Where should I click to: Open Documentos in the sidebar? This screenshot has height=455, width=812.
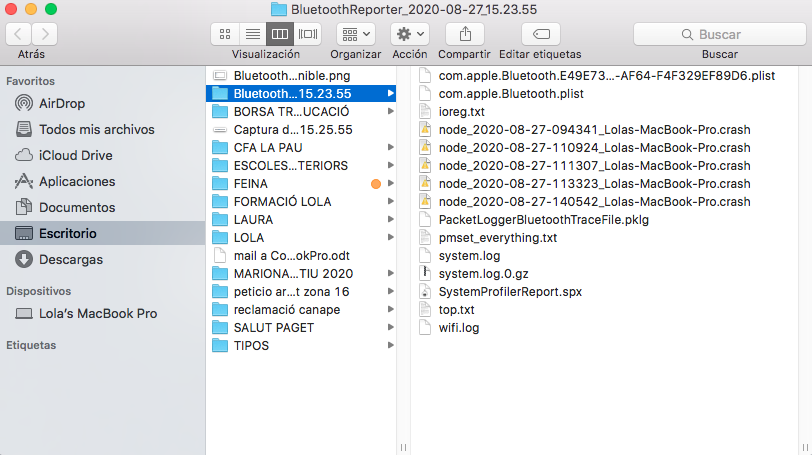103,208
